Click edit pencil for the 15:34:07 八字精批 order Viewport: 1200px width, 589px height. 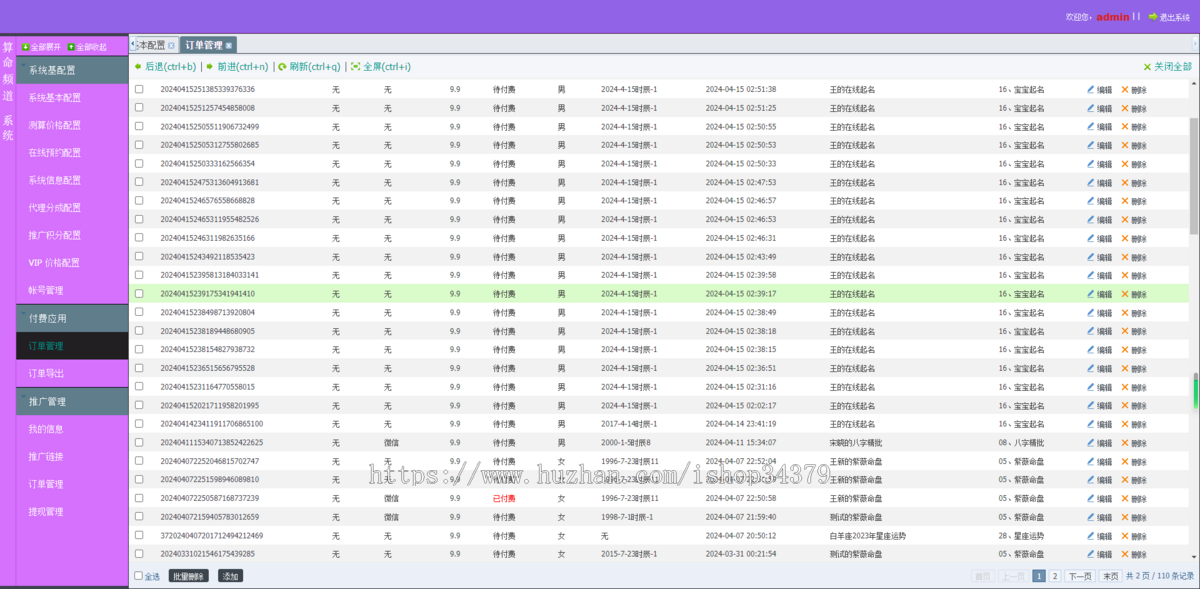(x=1091, y=442)
